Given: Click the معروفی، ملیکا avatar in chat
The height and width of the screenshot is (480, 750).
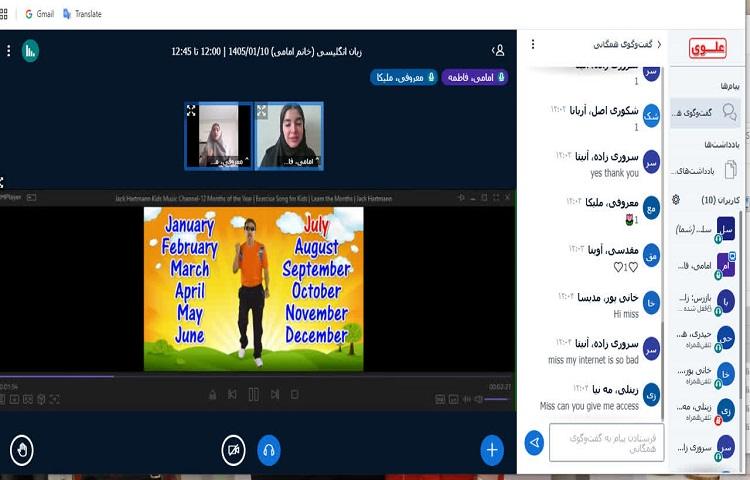Looking at the screenshot, I should [x=651, y=208].
